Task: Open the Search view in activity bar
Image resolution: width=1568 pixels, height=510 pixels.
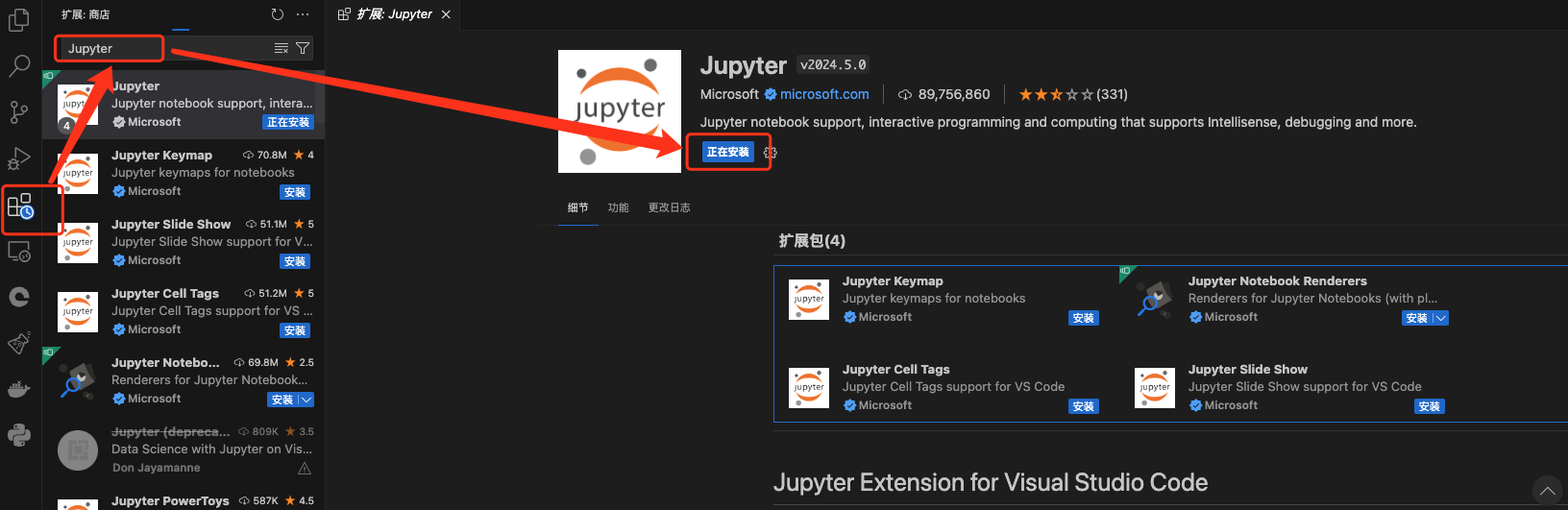Action: point(19,66)
